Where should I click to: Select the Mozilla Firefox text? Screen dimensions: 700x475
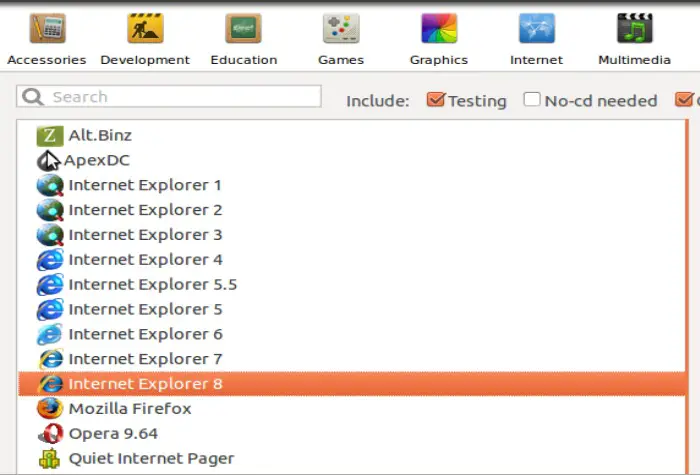(130, 409)
